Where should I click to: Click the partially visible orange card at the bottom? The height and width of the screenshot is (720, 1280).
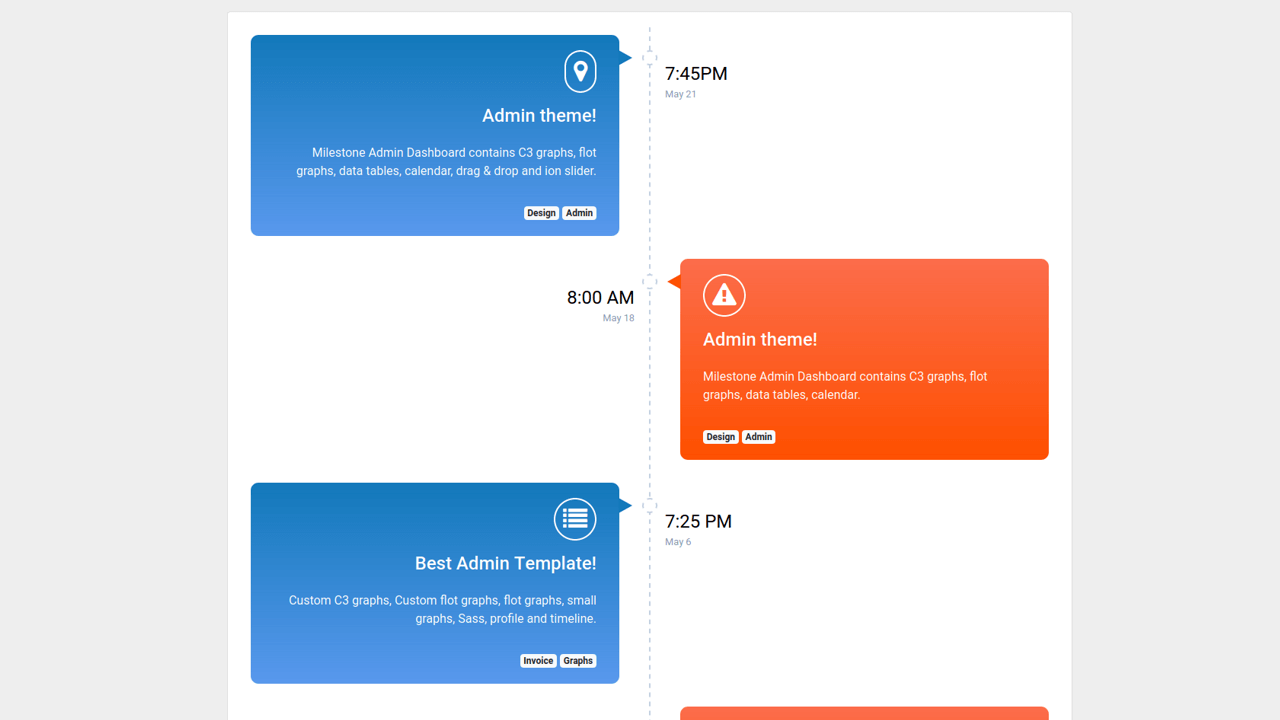point(864,714)
